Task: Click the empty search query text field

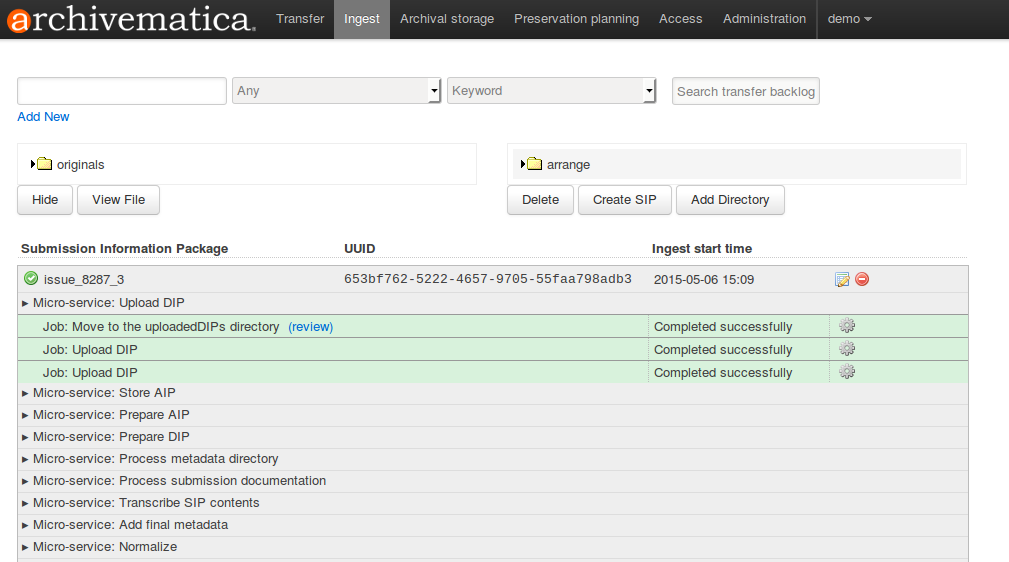Action: click(122, 91)
